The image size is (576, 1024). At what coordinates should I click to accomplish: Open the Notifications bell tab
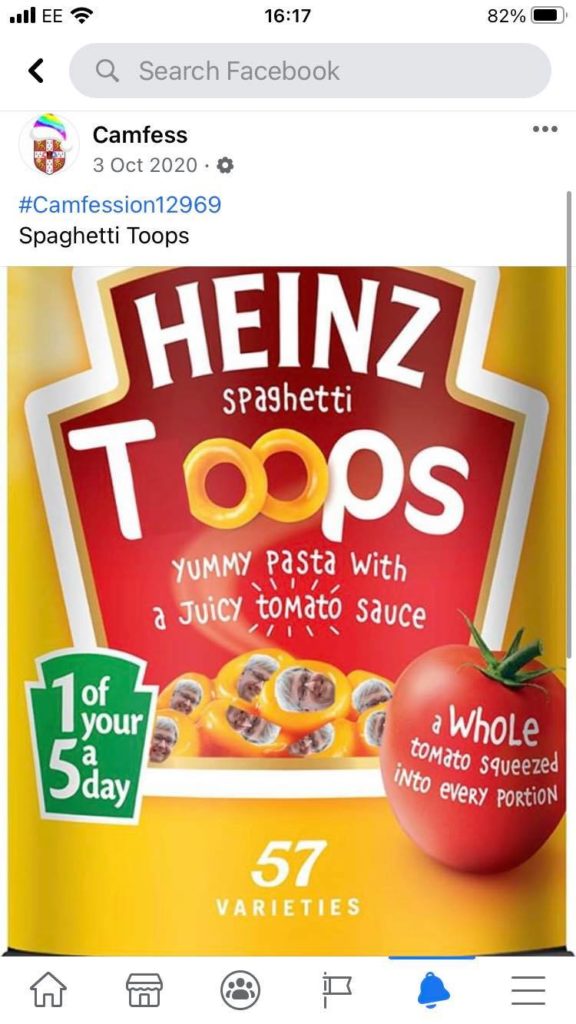[432, 990]
